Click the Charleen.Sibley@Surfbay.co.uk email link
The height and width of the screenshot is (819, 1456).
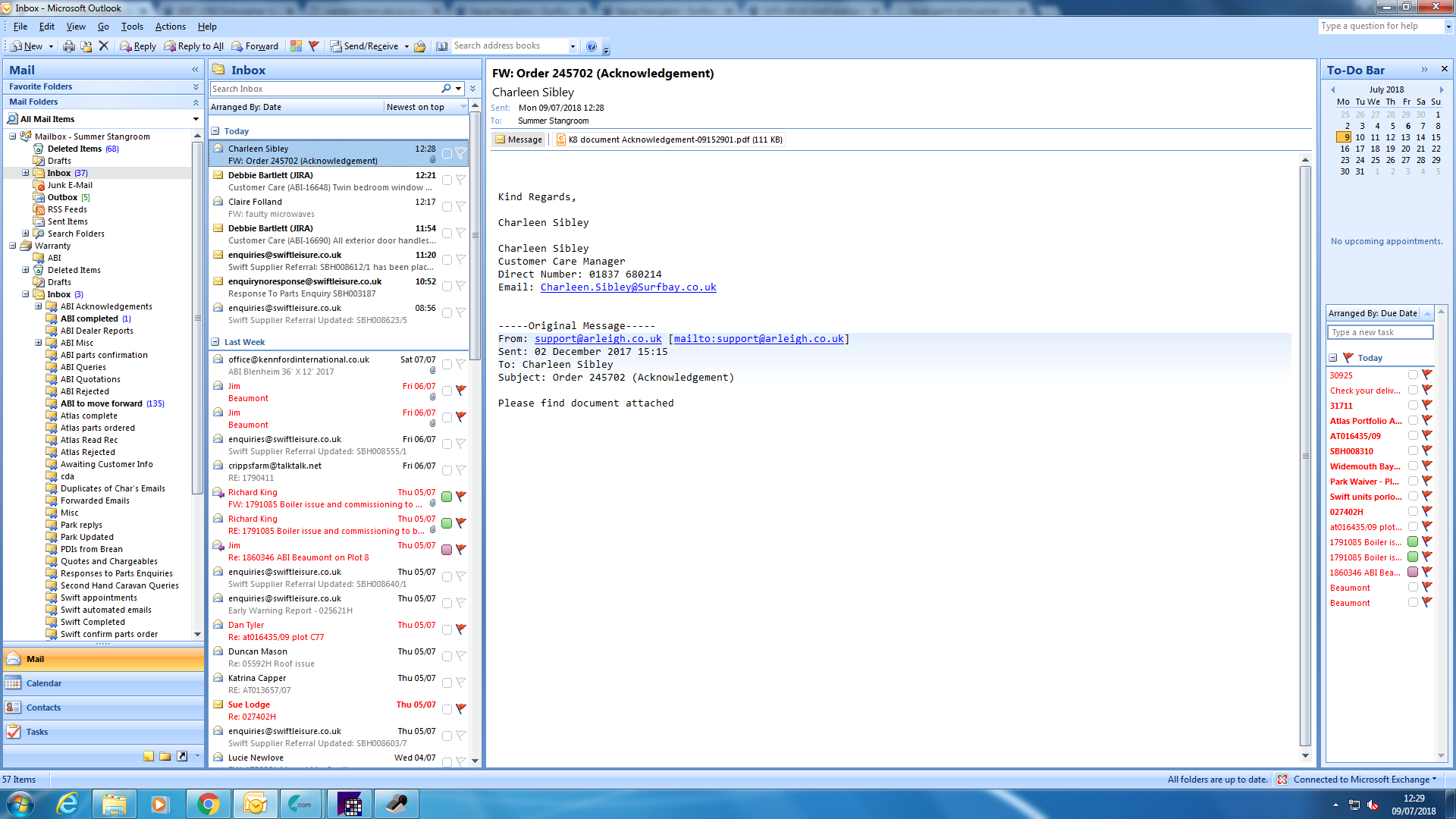[x=628, y=287]
